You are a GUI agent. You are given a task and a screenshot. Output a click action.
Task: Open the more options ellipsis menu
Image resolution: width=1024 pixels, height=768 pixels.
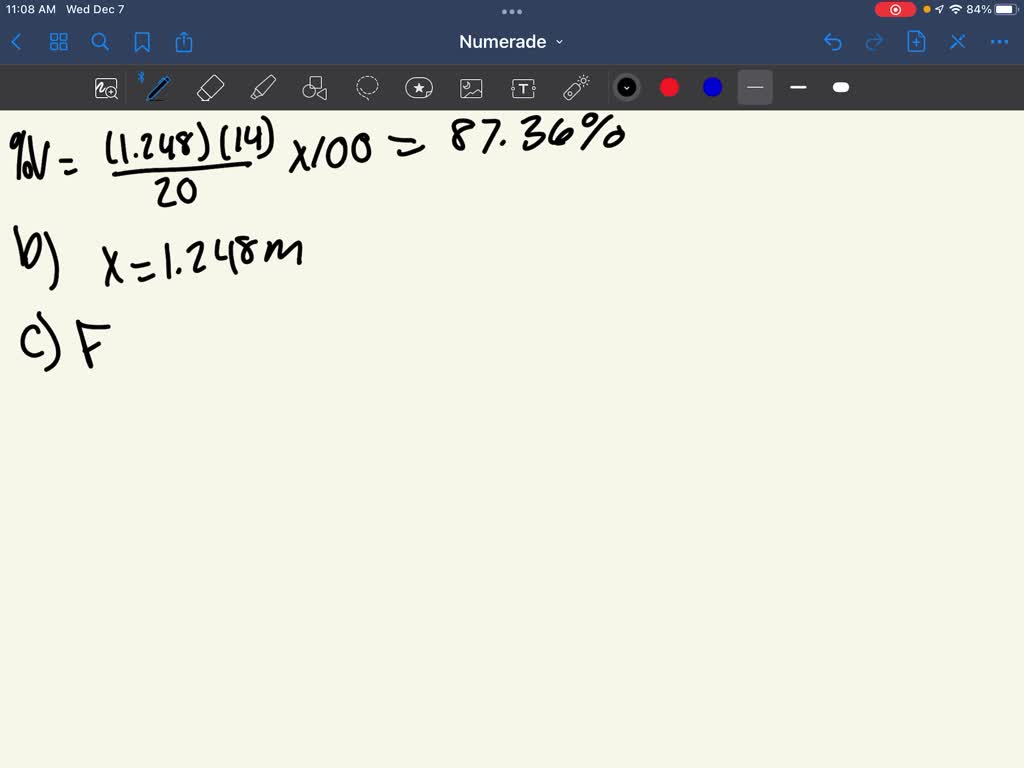999,42
